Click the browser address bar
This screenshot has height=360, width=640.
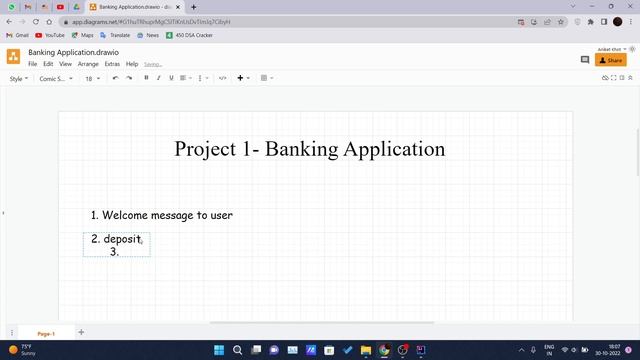click(286, 22)
